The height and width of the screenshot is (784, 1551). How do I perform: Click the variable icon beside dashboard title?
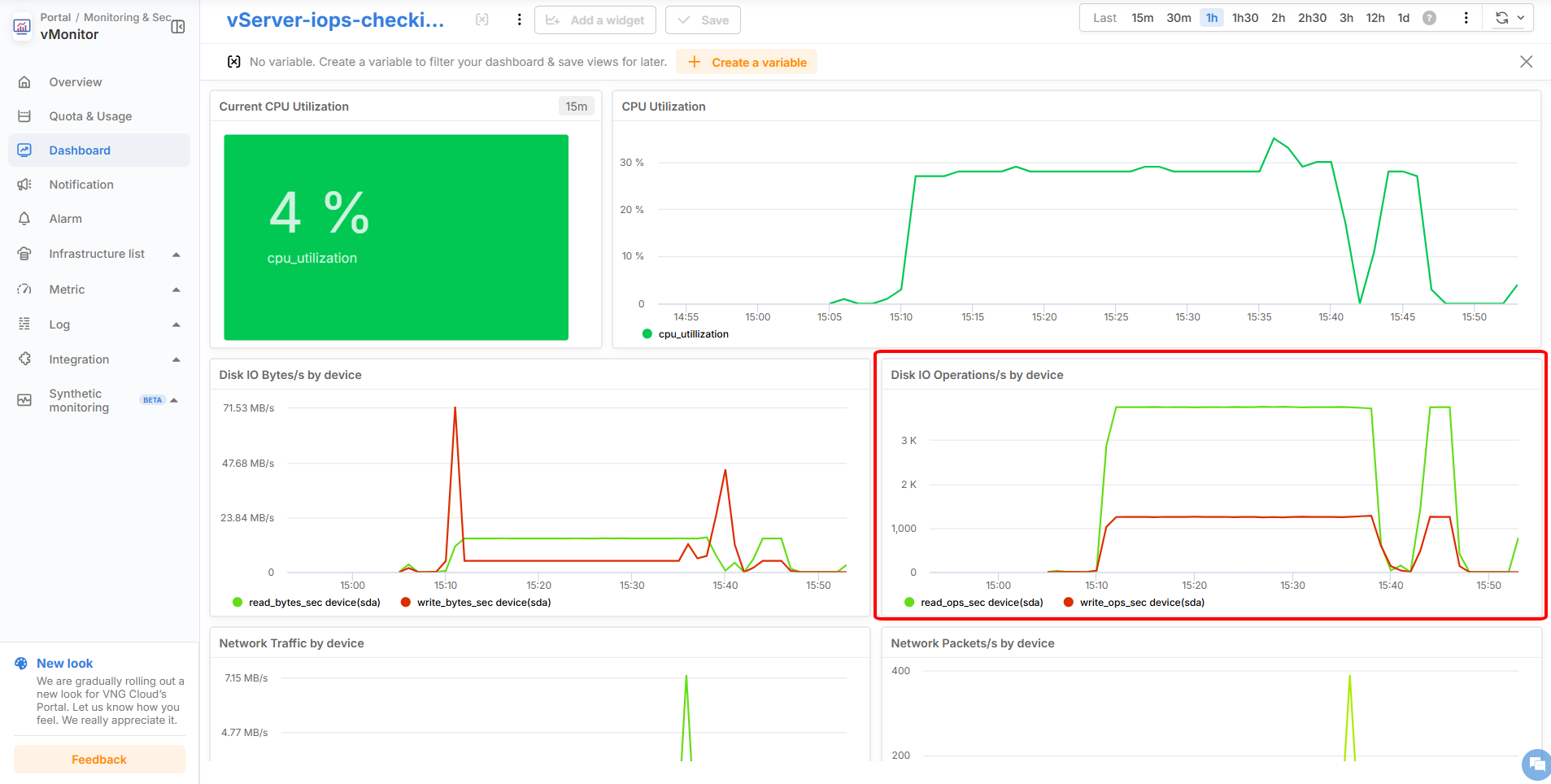(x=482, y=20)
